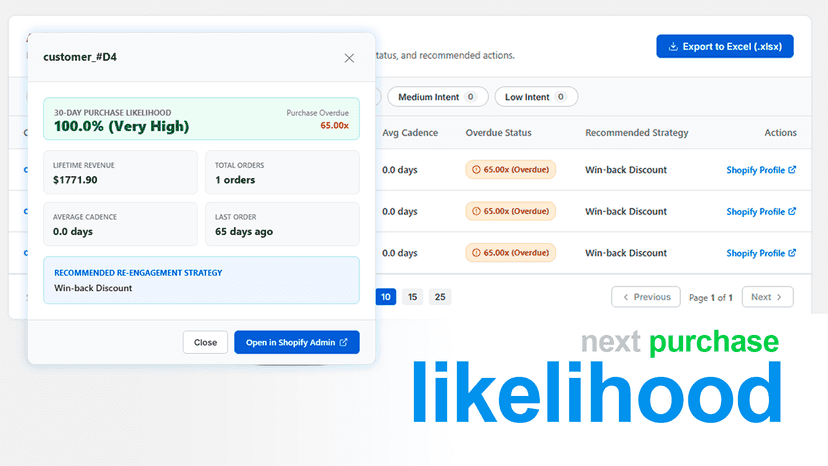Select the Medium Intent filter
The image size is (828, 466).
pos(437,97)
